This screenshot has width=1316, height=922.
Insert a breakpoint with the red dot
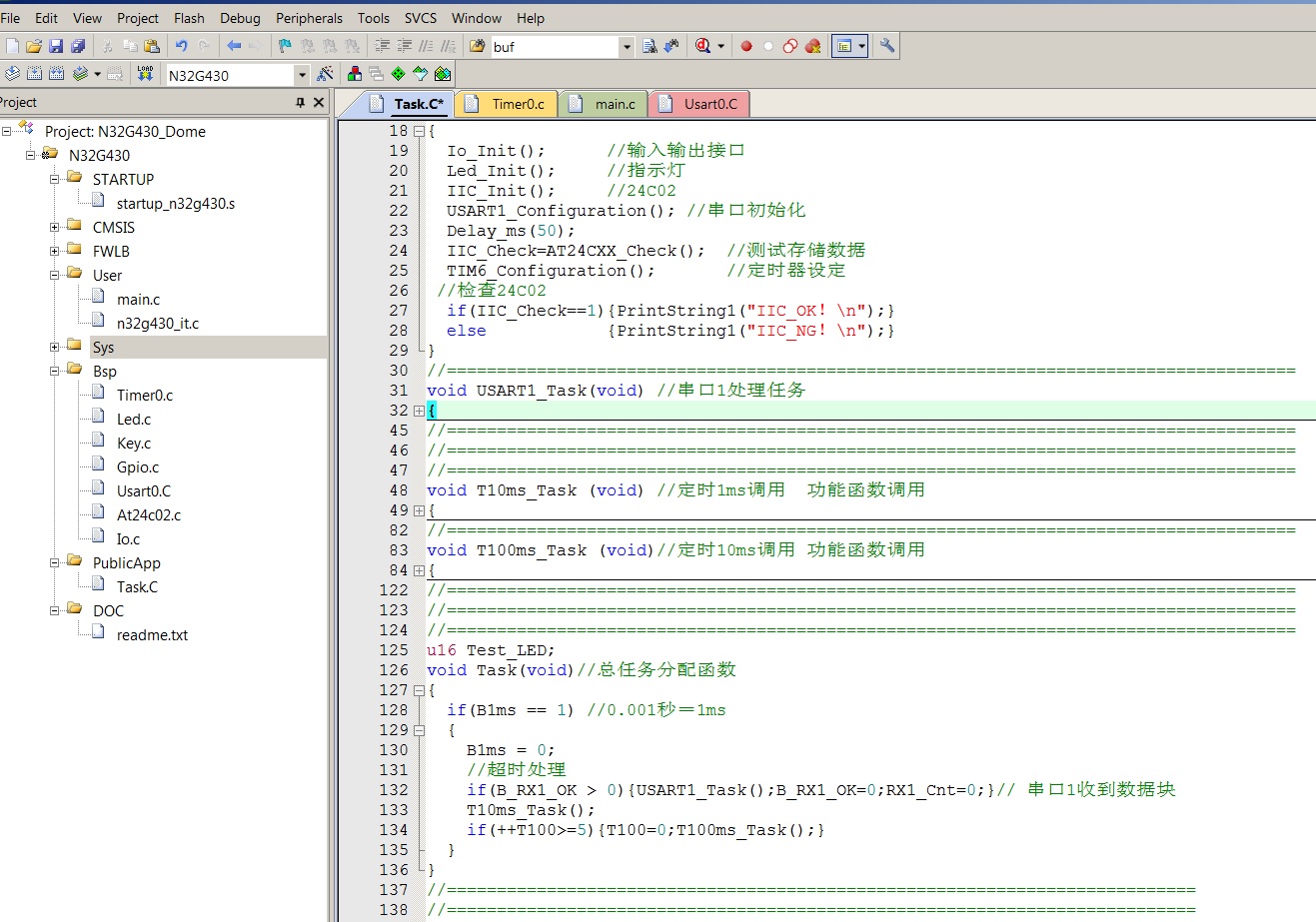(746, 46)
